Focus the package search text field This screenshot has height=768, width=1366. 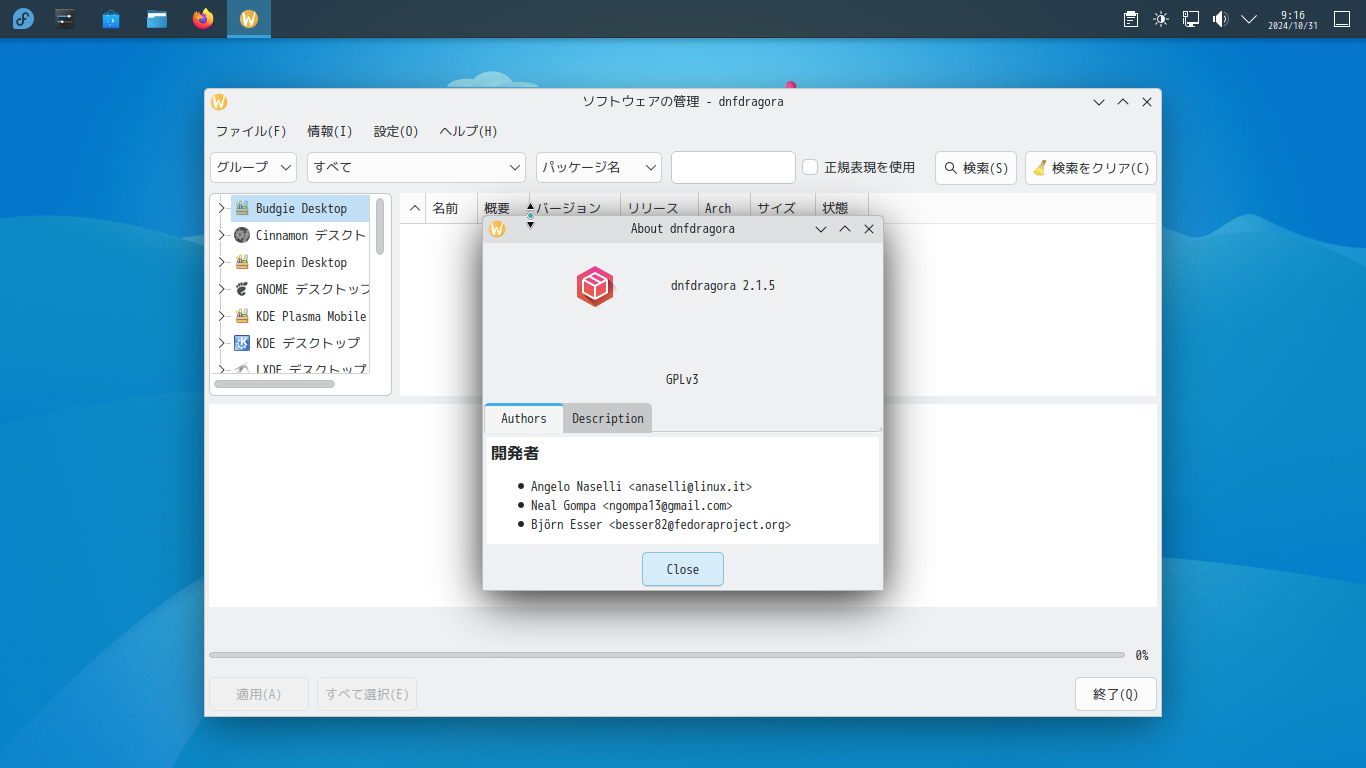pos(733,168)
